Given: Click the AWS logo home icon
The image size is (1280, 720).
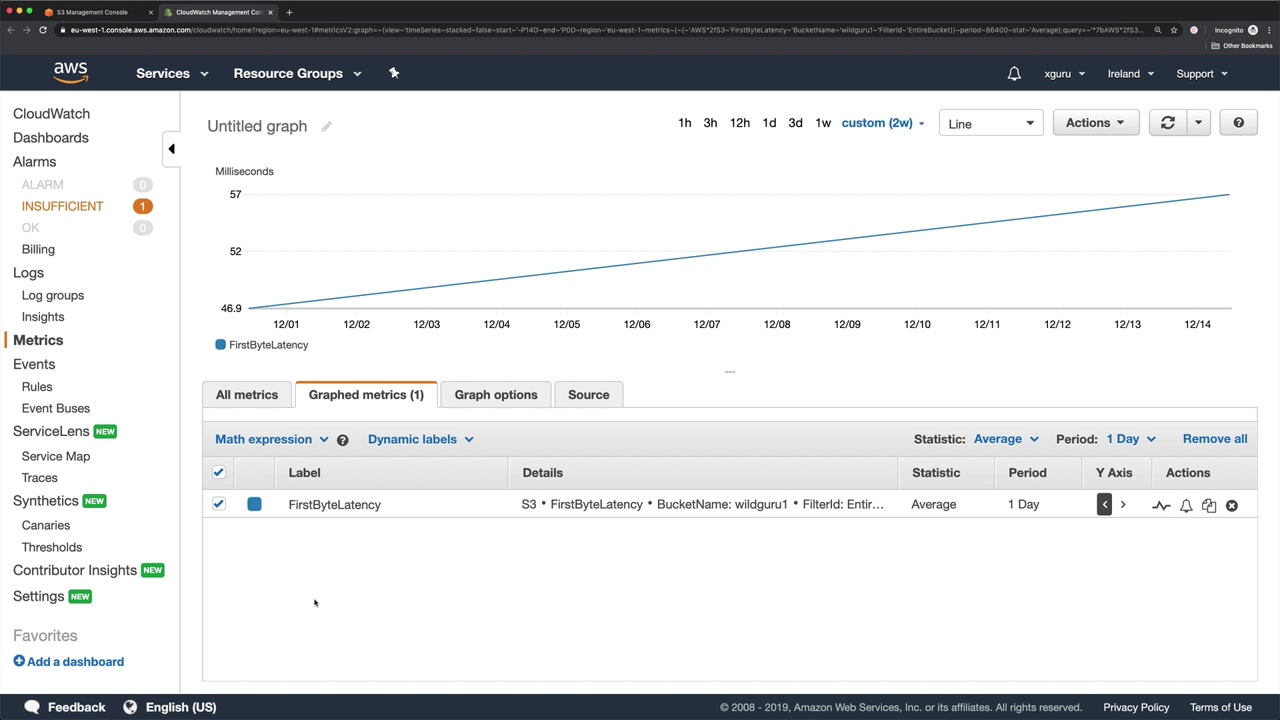Looking at the screenshot, I should pos(71,73).
